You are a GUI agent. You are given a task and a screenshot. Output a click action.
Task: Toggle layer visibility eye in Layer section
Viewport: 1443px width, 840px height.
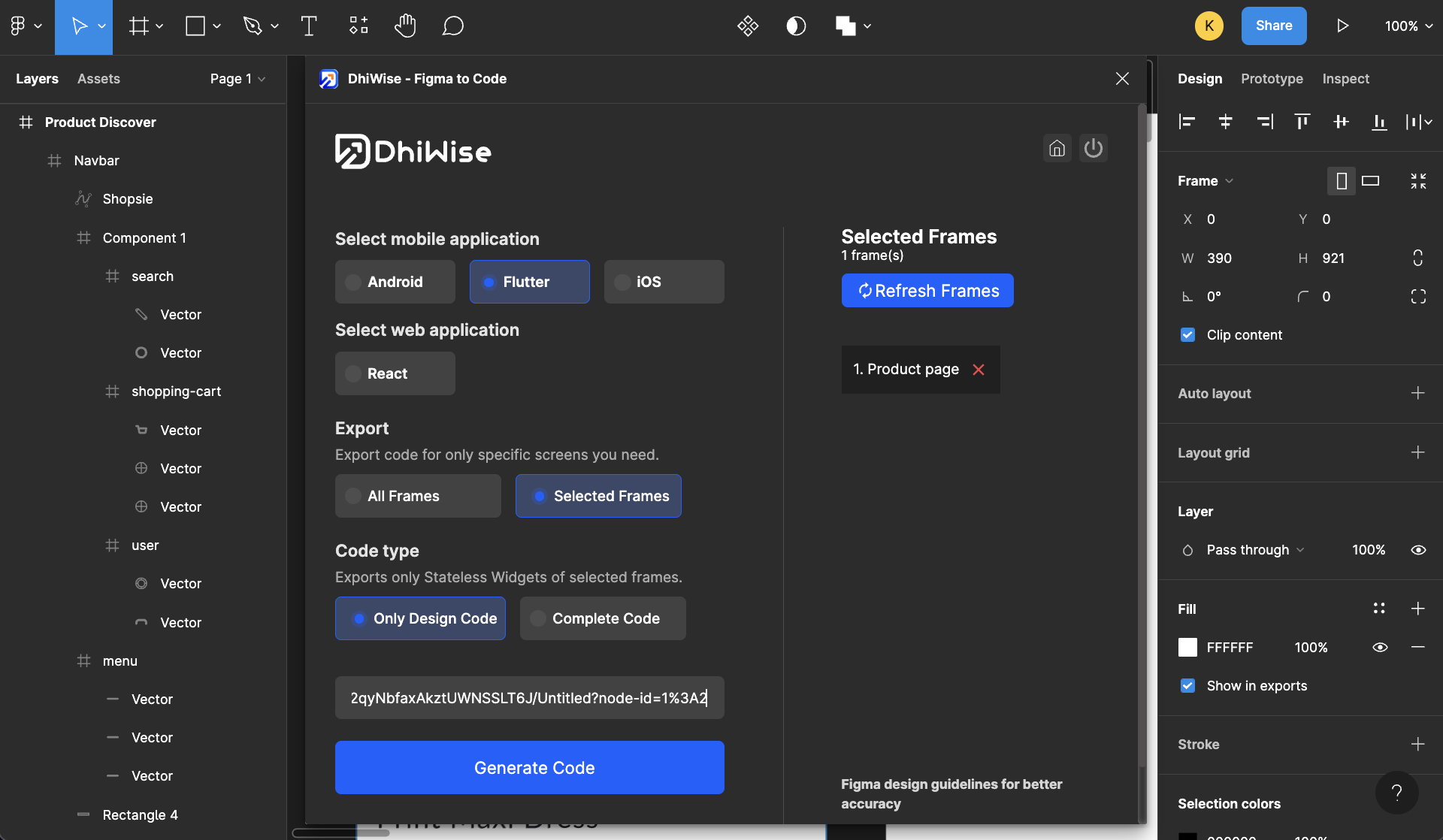[1418, 550]
